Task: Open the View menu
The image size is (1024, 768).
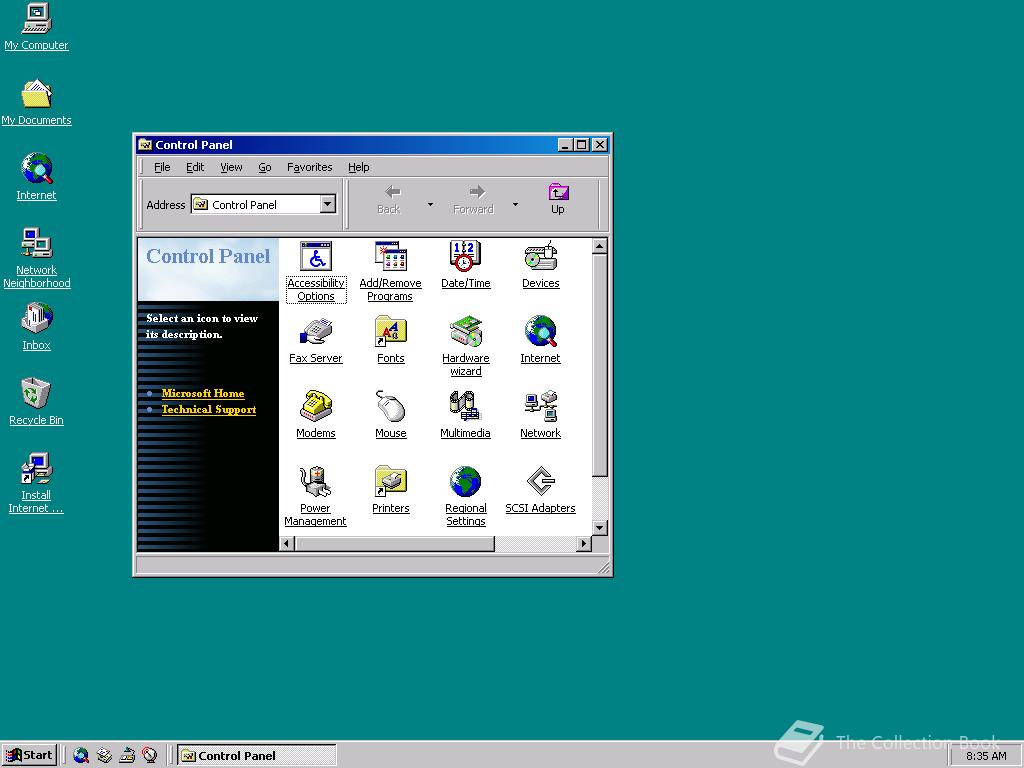Action: 231,167
